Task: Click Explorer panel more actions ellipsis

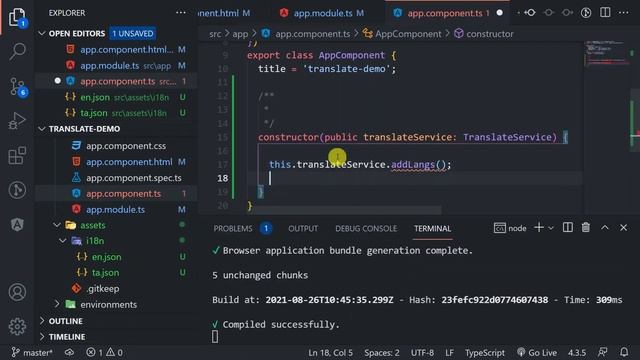Action: (x=180, y=13)
